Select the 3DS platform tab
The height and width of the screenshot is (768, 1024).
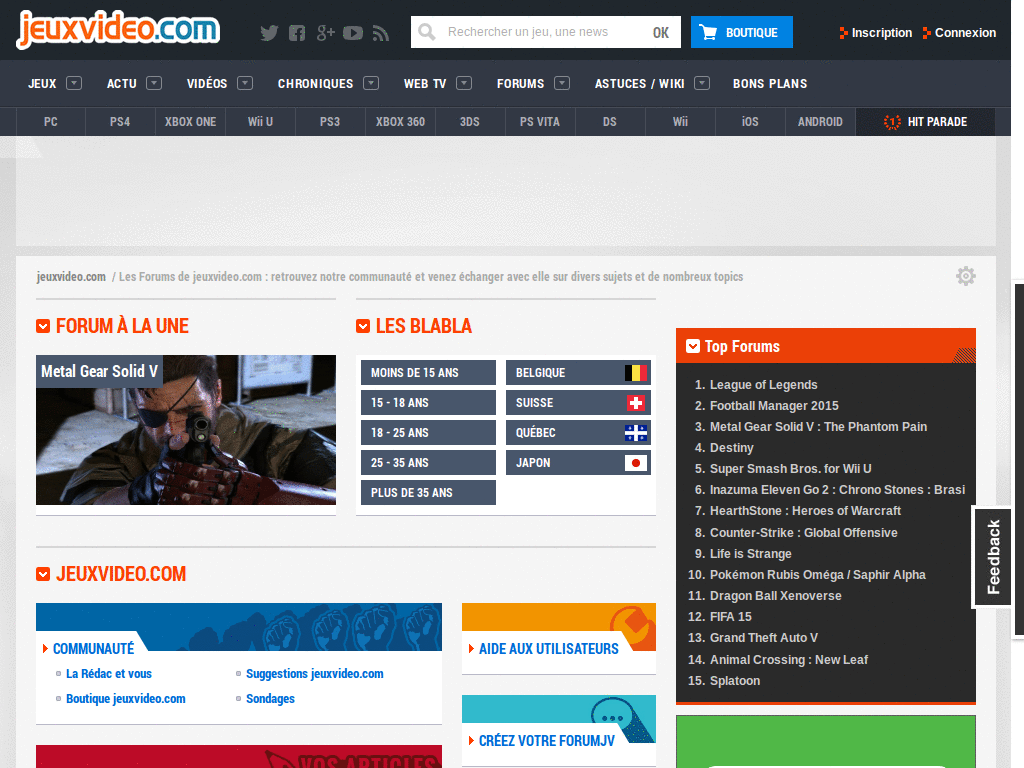[x=470, y=121]
